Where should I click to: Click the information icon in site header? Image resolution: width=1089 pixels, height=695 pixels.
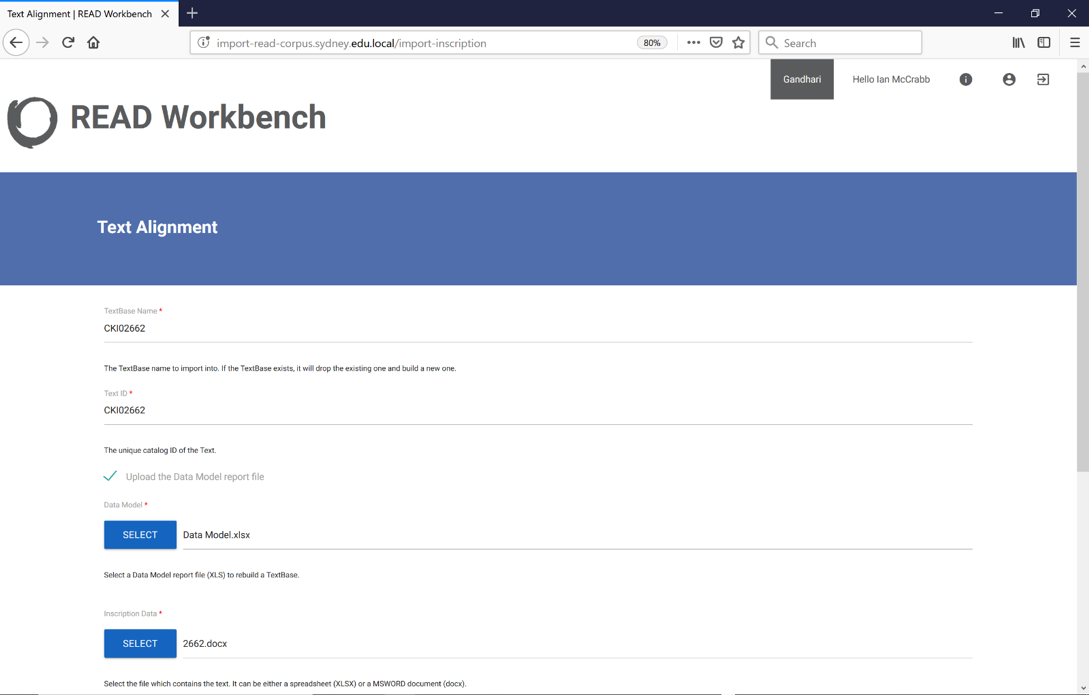click(x=965, y=79)
